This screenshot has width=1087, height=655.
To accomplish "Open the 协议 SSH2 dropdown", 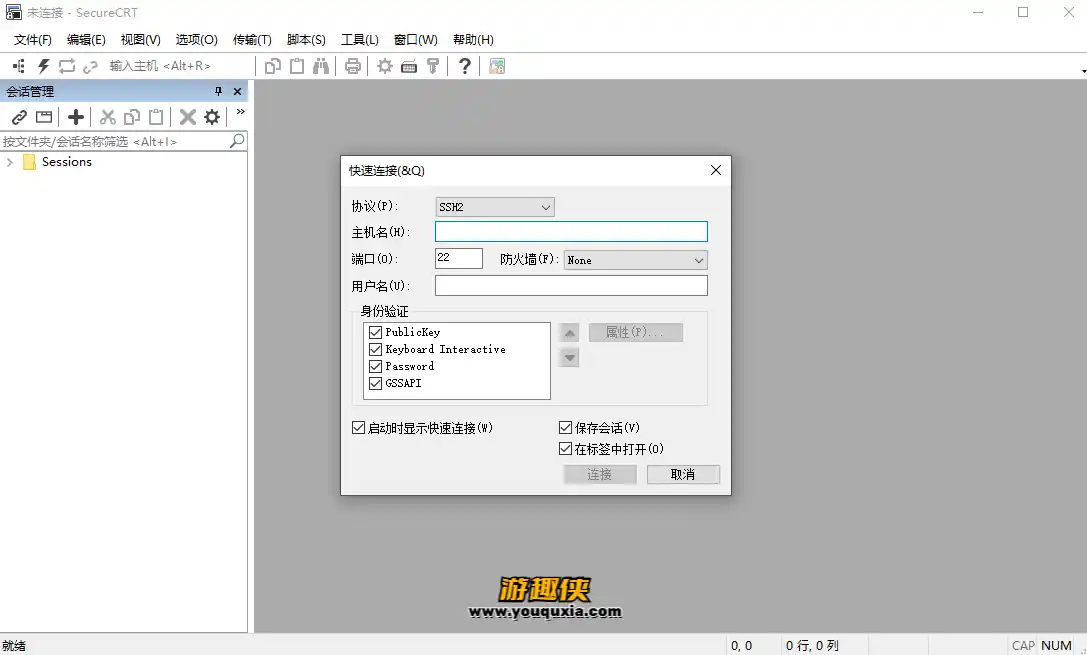I will point(495,207).
